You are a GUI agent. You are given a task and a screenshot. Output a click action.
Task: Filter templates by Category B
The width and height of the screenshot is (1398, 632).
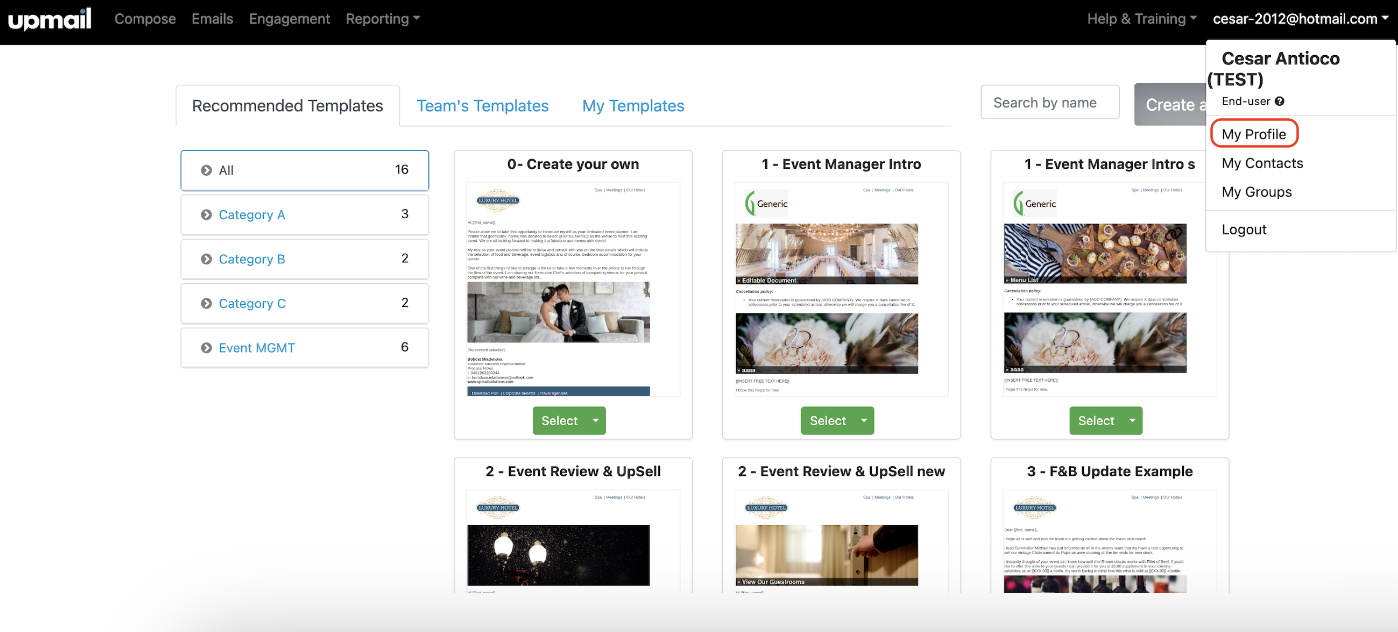point(252,259)
